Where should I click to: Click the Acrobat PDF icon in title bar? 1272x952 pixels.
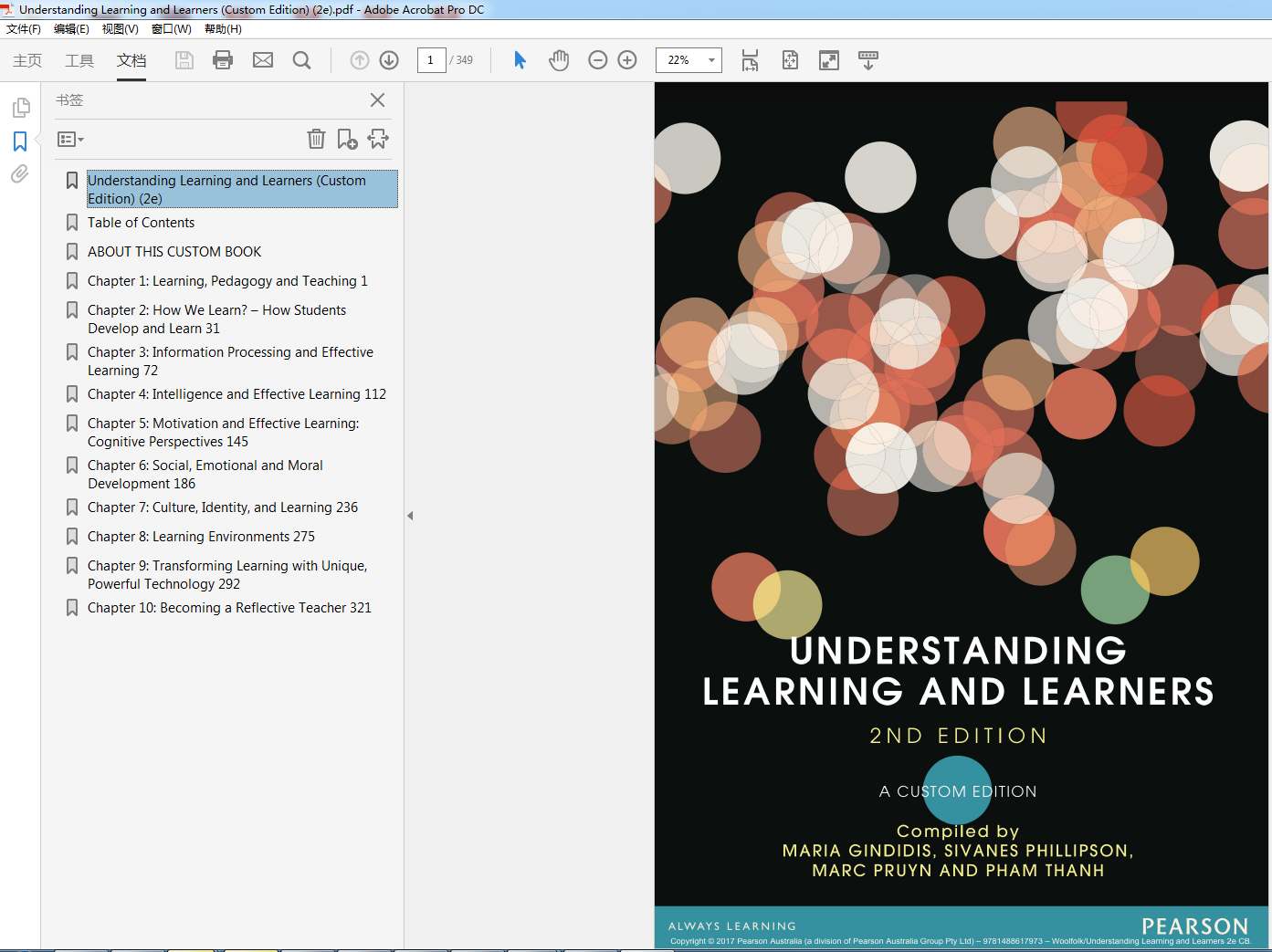pos(8,9)
